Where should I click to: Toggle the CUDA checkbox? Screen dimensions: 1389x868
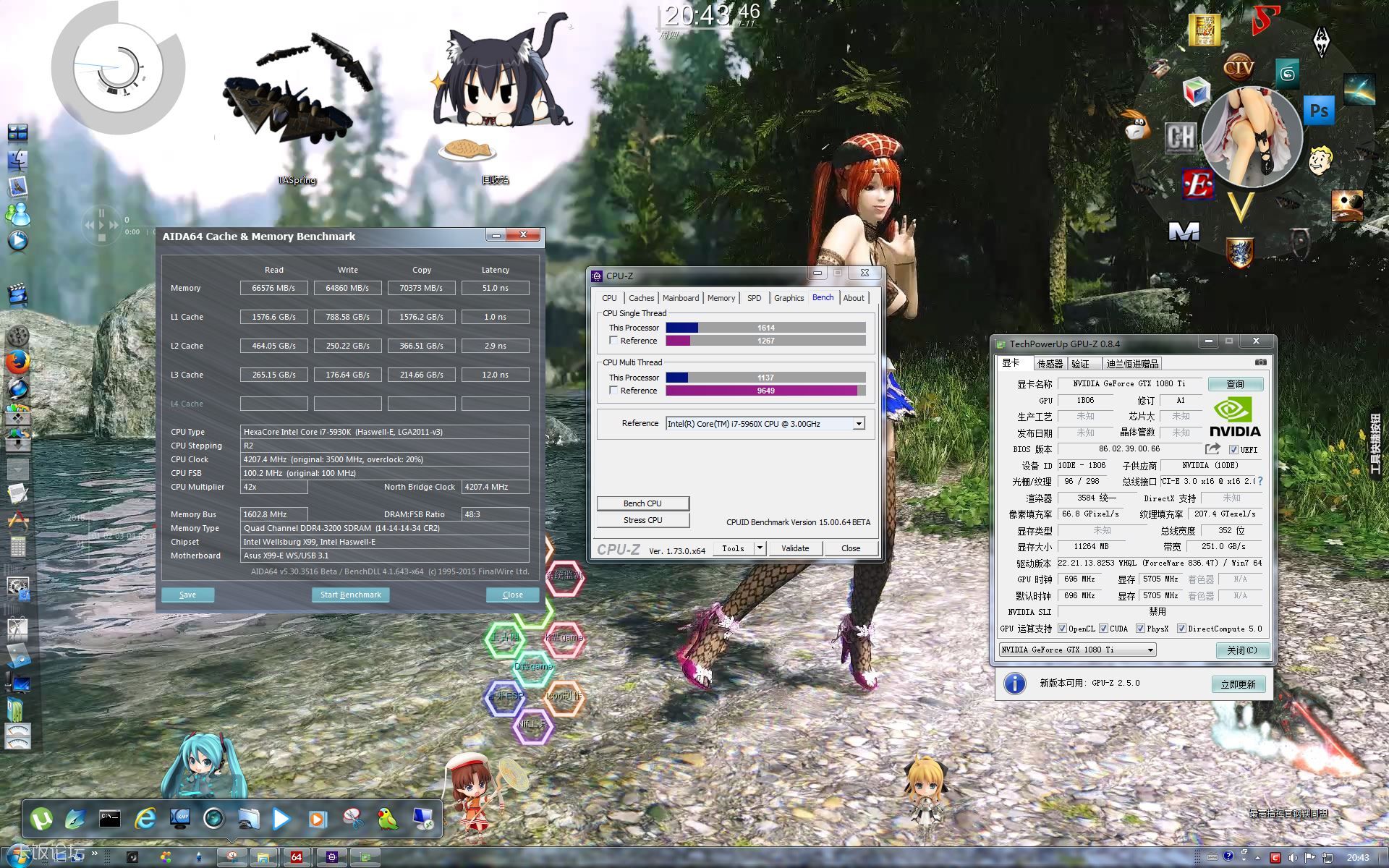[1103, 629]
